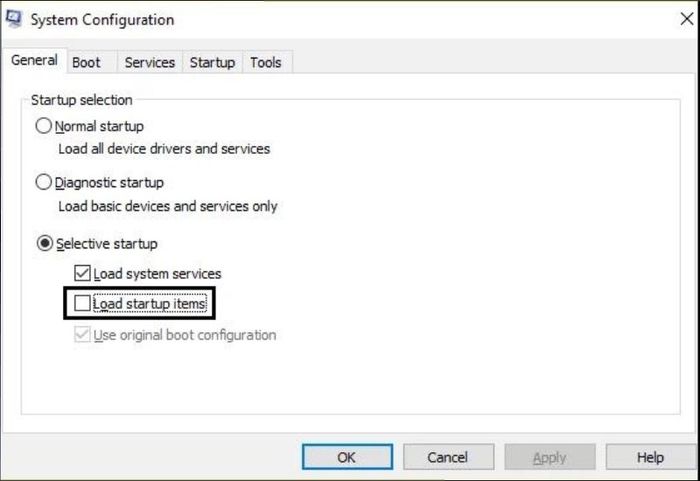Switch to the Boot tab

[86, 63]
